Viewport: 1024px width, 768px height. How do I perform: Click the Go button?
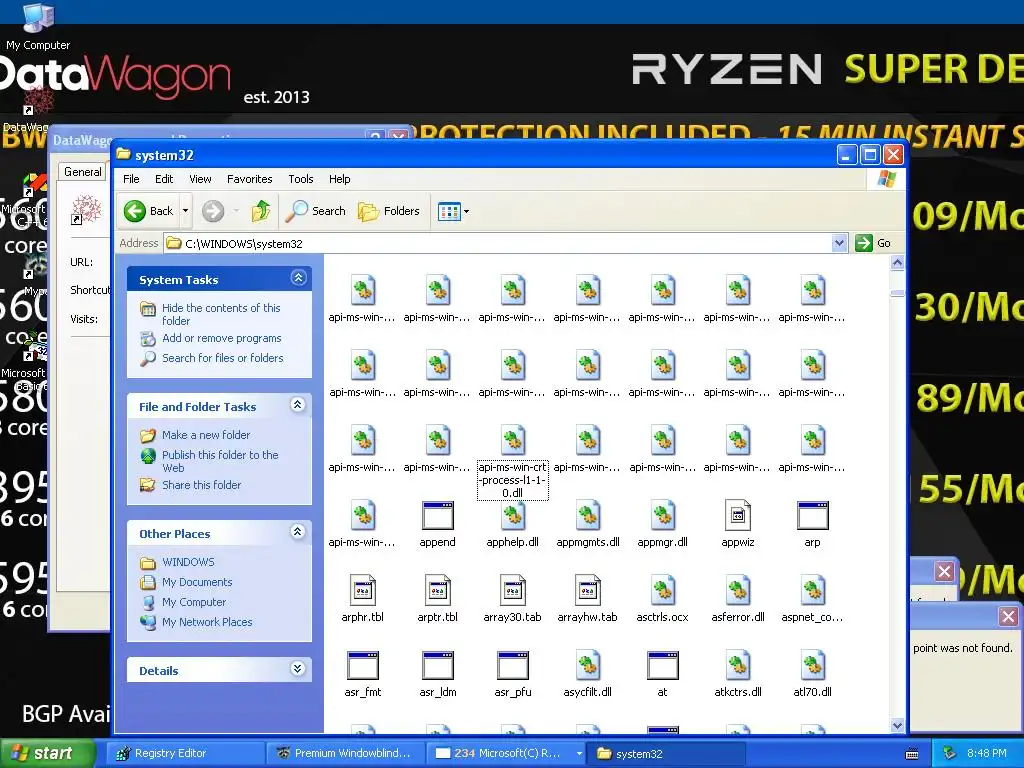(x=874, y=243)
